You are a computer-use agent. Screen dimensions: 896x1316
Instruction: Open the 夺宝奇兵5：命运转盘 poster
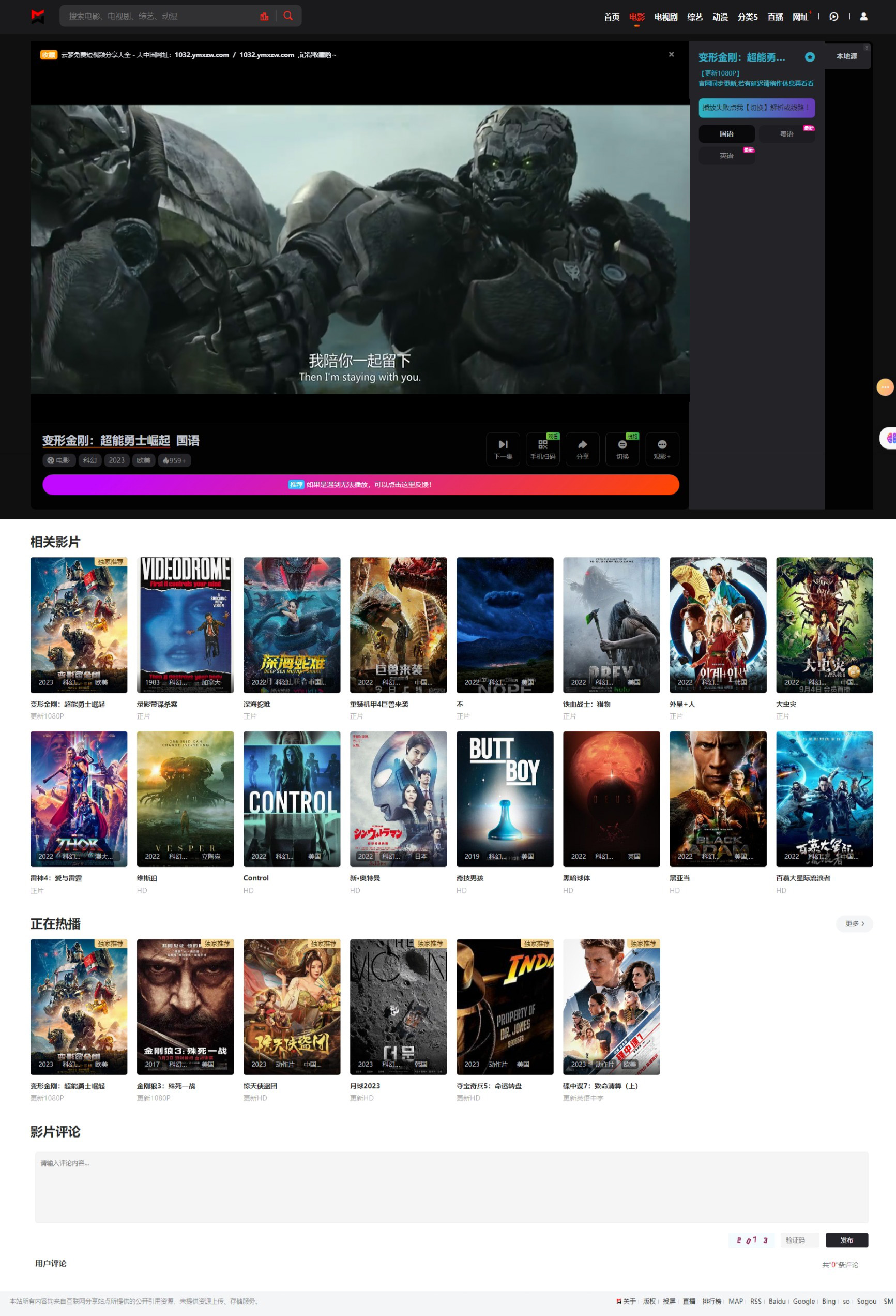coord(505,1007)
